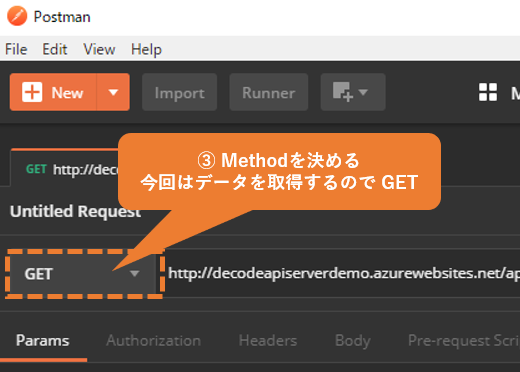Screen dimensions: 520x372
Task: Click the Postman app logo icon
Action: pos(17,16)
